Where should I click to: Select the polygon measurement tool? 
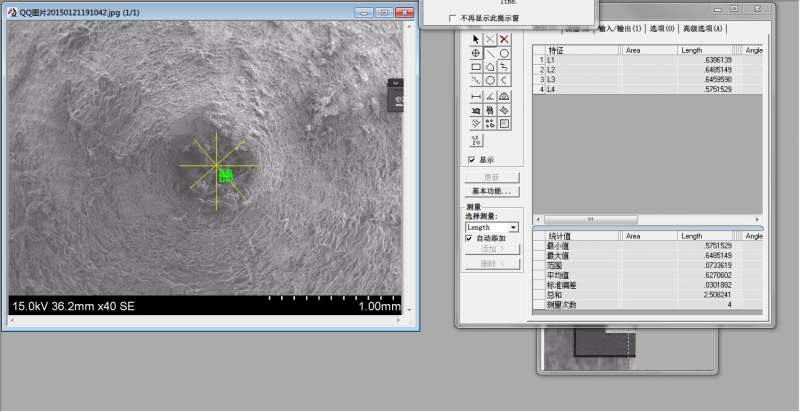click(490, 67)
